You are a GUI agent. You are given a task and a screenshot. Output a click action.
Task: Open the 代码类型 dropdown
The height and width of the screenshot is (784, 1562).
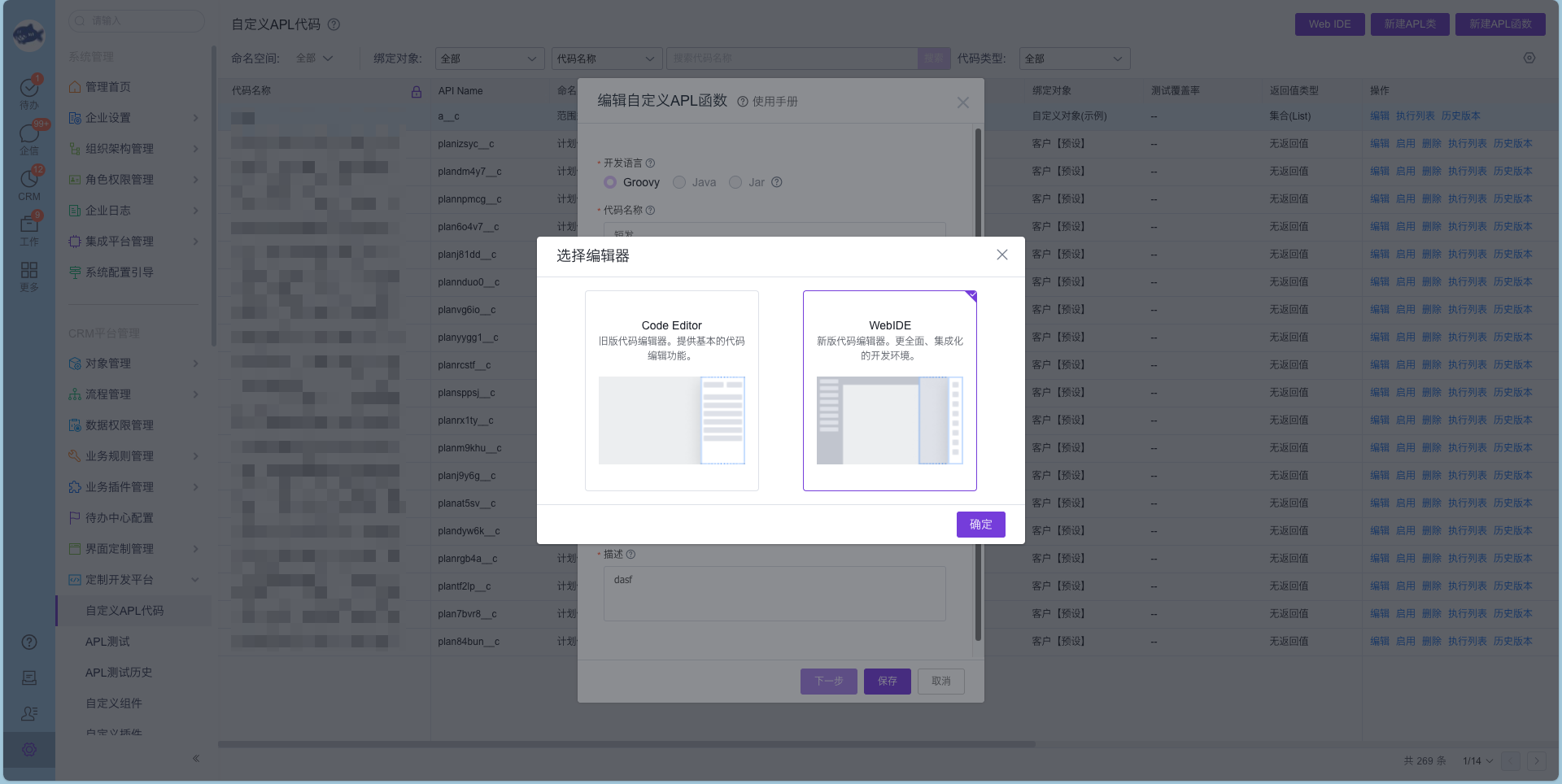tap(1074, 59)
